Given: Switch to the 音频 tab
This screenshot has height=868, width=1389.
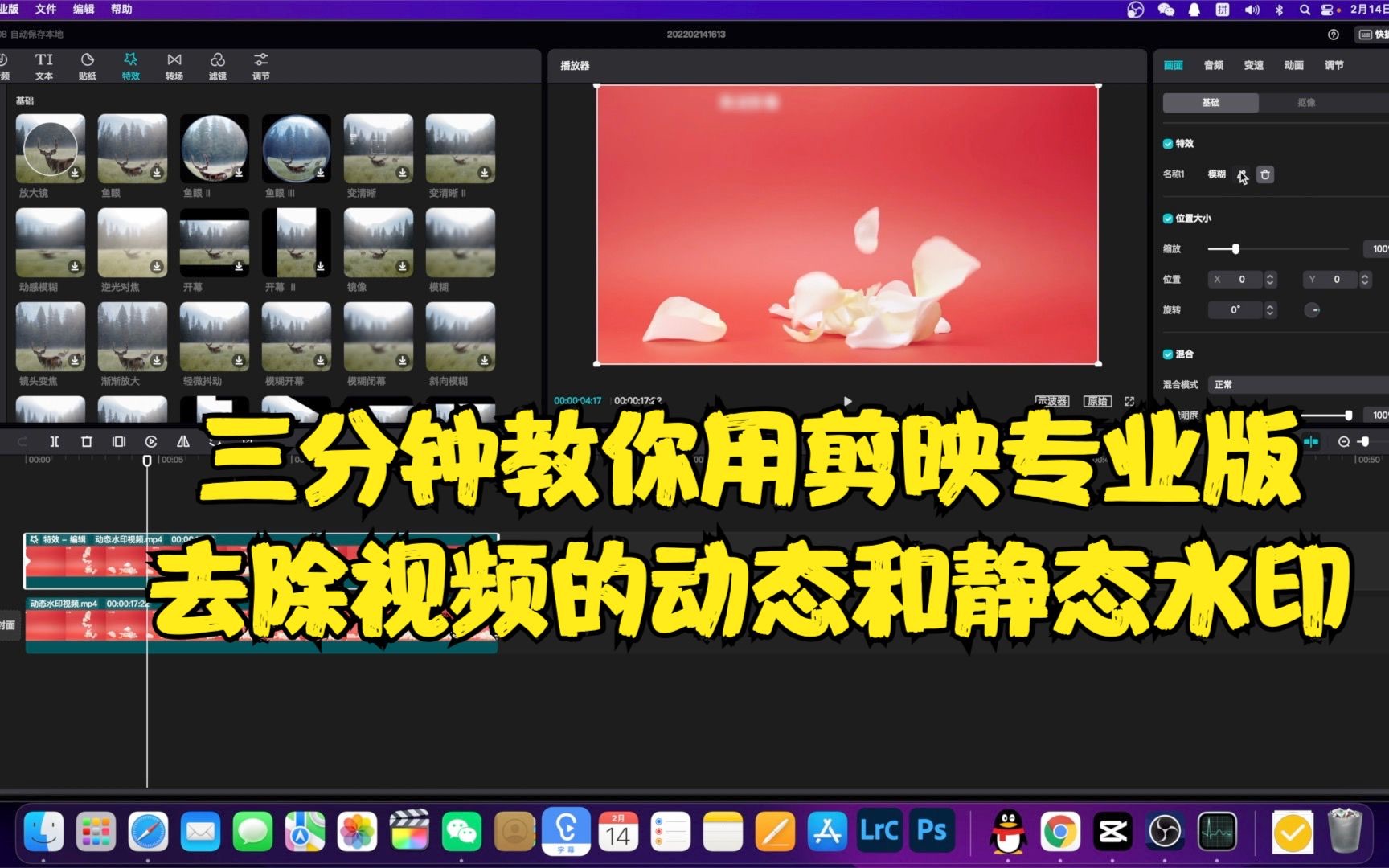Looking at the screenshot, I should tap(1214, 66).
